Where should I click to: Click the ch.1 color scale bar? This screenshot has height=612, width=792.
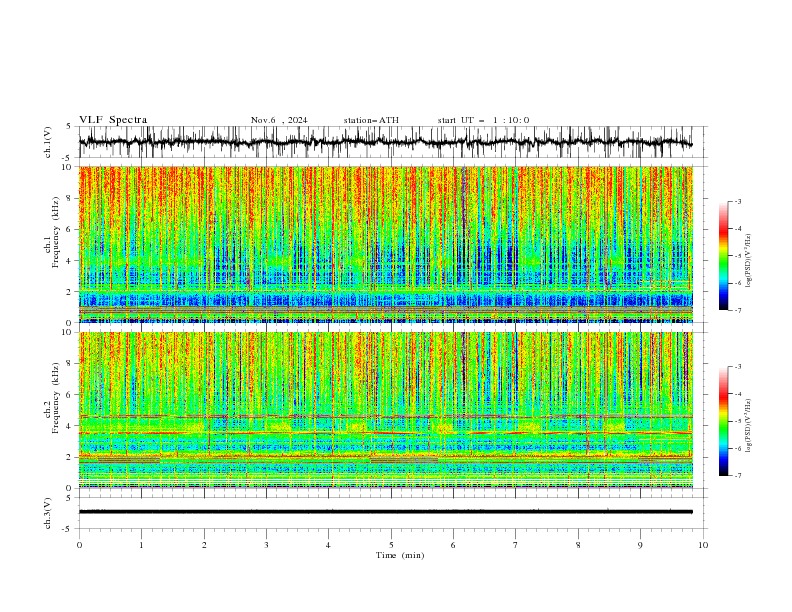tap(723, 256)
